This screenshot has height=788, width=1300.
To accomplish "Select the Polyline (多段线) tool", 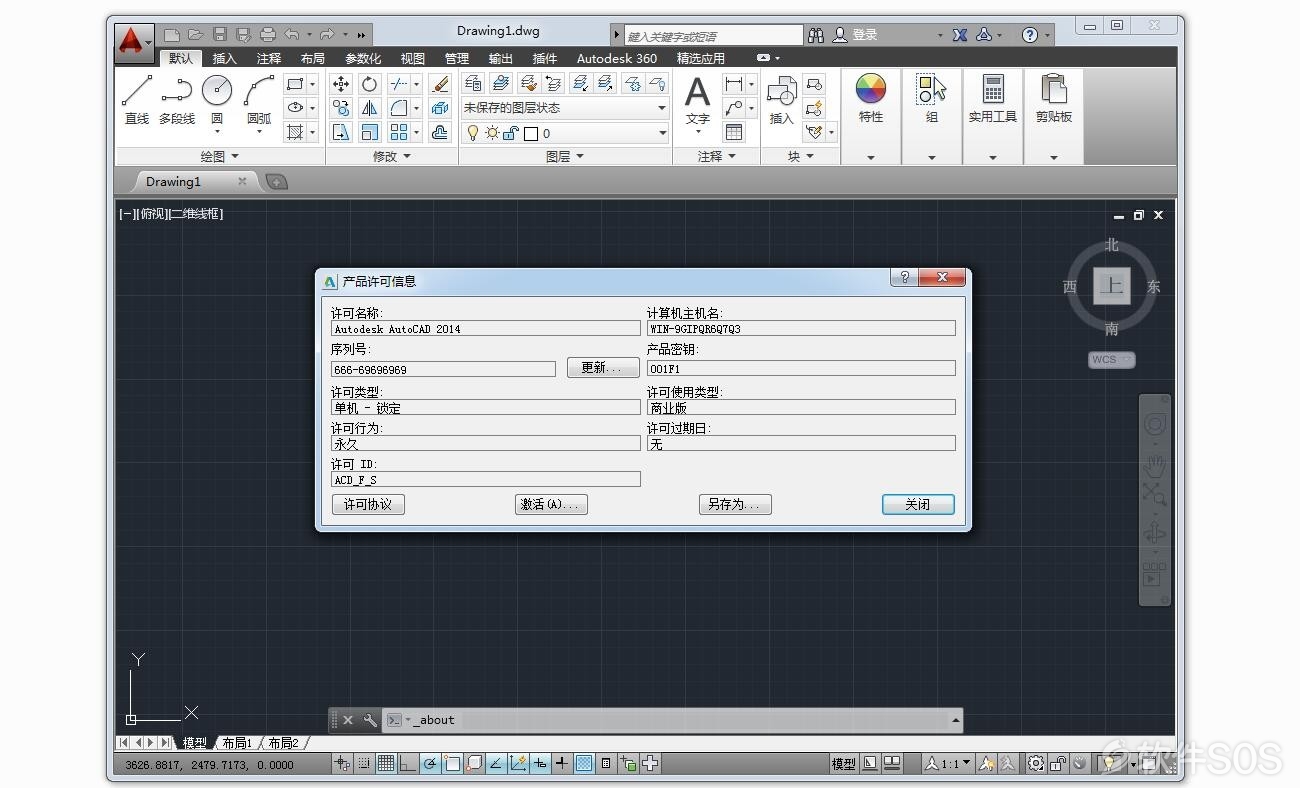I will pyautogui.click(x=177, y=99).
